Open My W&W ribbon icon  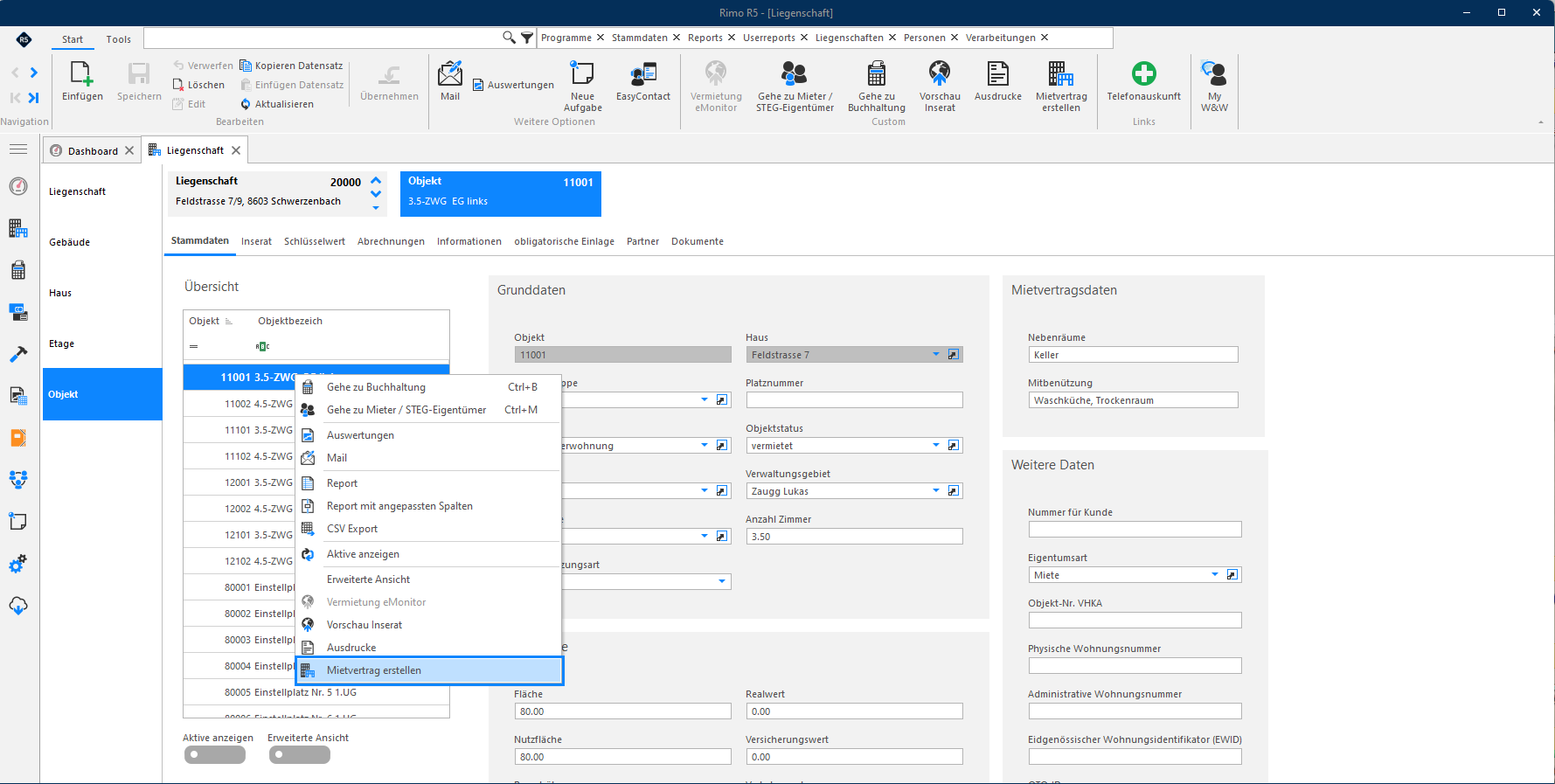[x=1214, y=87]
